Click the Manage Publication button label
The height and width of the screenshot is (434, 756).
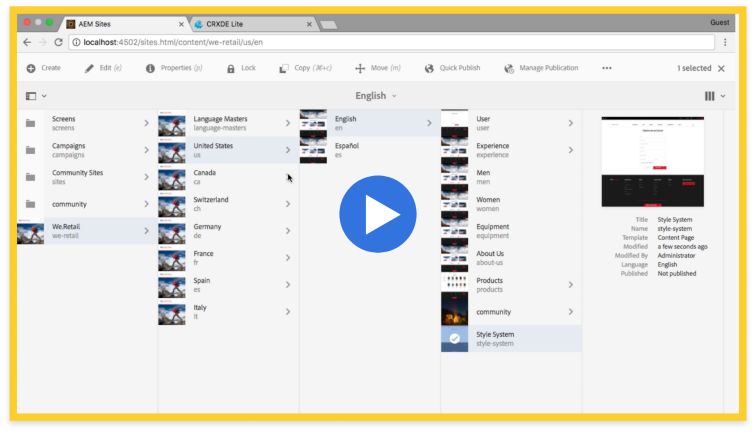pos(549,68)
